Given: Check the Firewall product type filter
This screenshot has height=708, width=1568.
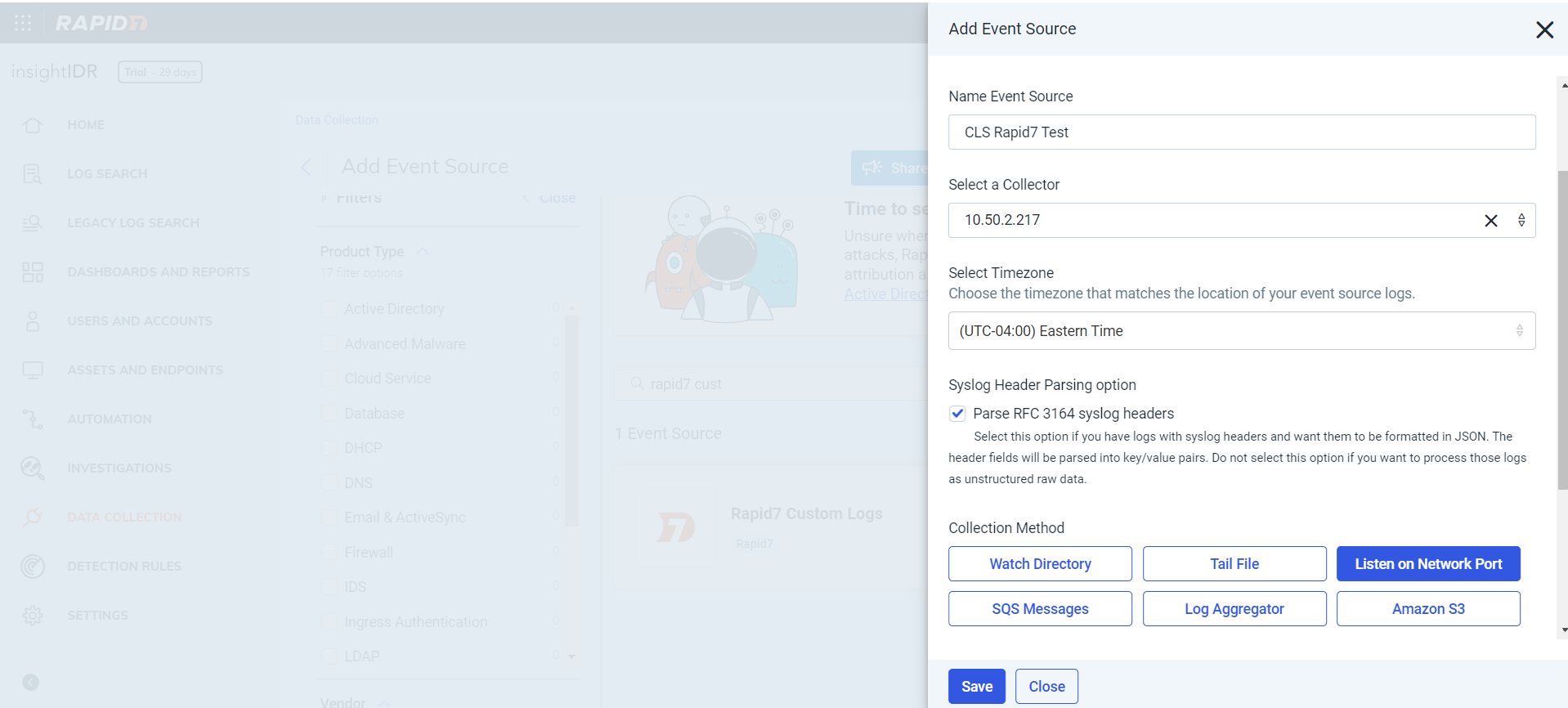Looking at the screenshot, I should [x=329, y=553].
